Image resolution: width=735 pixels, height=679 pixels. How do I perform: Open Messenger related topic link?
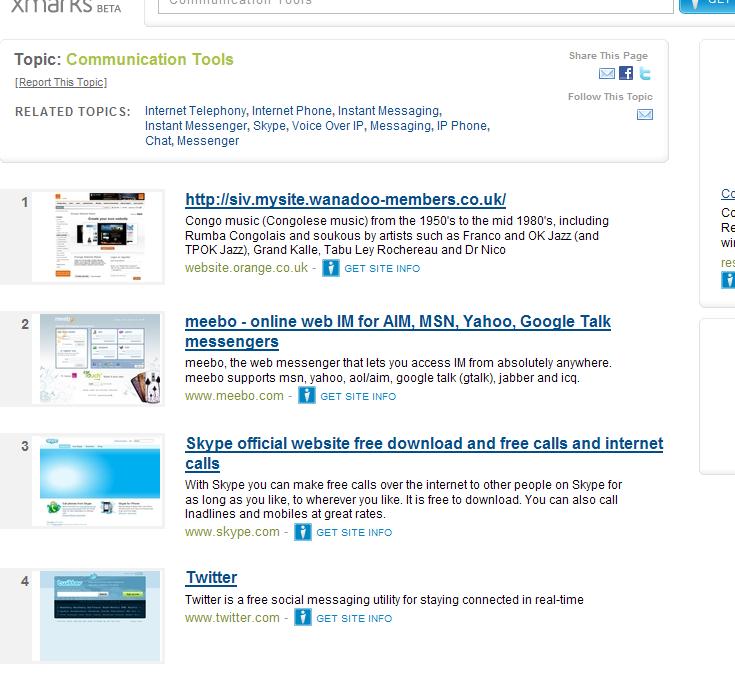click(208, 141)
